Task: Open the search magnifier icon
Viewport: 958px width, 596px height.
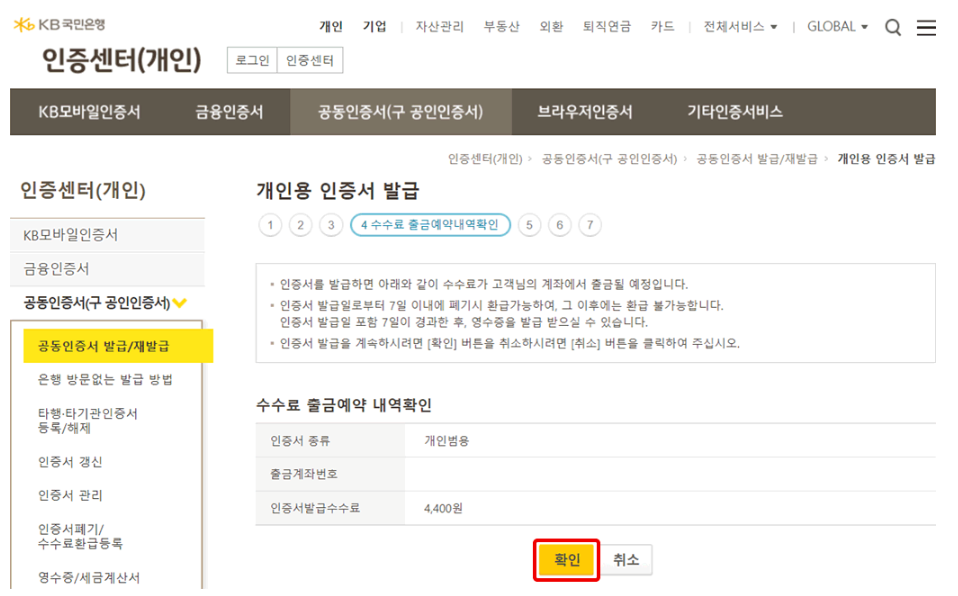Action: tap(893, 28)
